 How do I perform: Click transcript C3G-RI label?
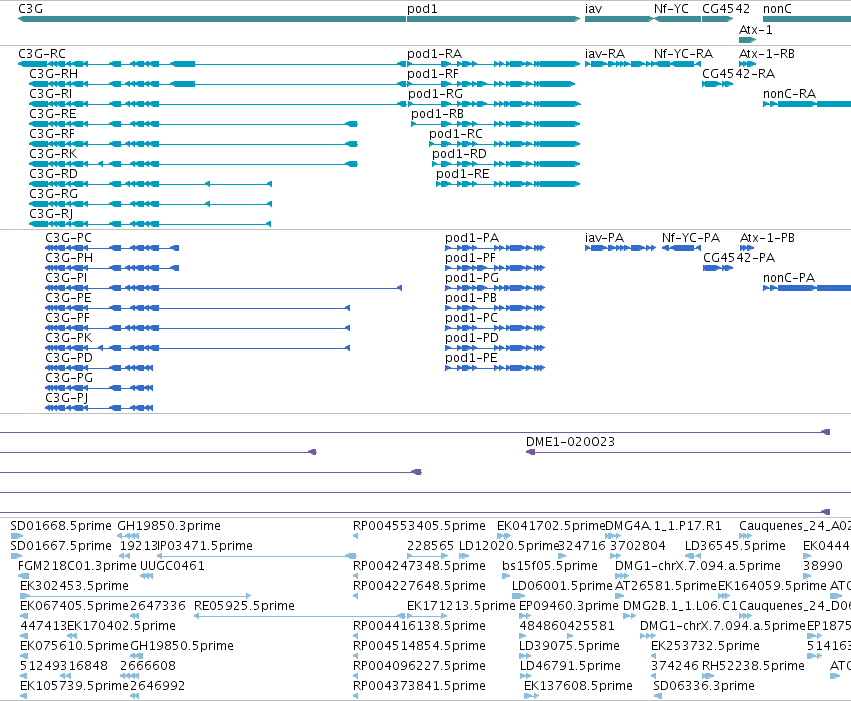pos(50,93)
